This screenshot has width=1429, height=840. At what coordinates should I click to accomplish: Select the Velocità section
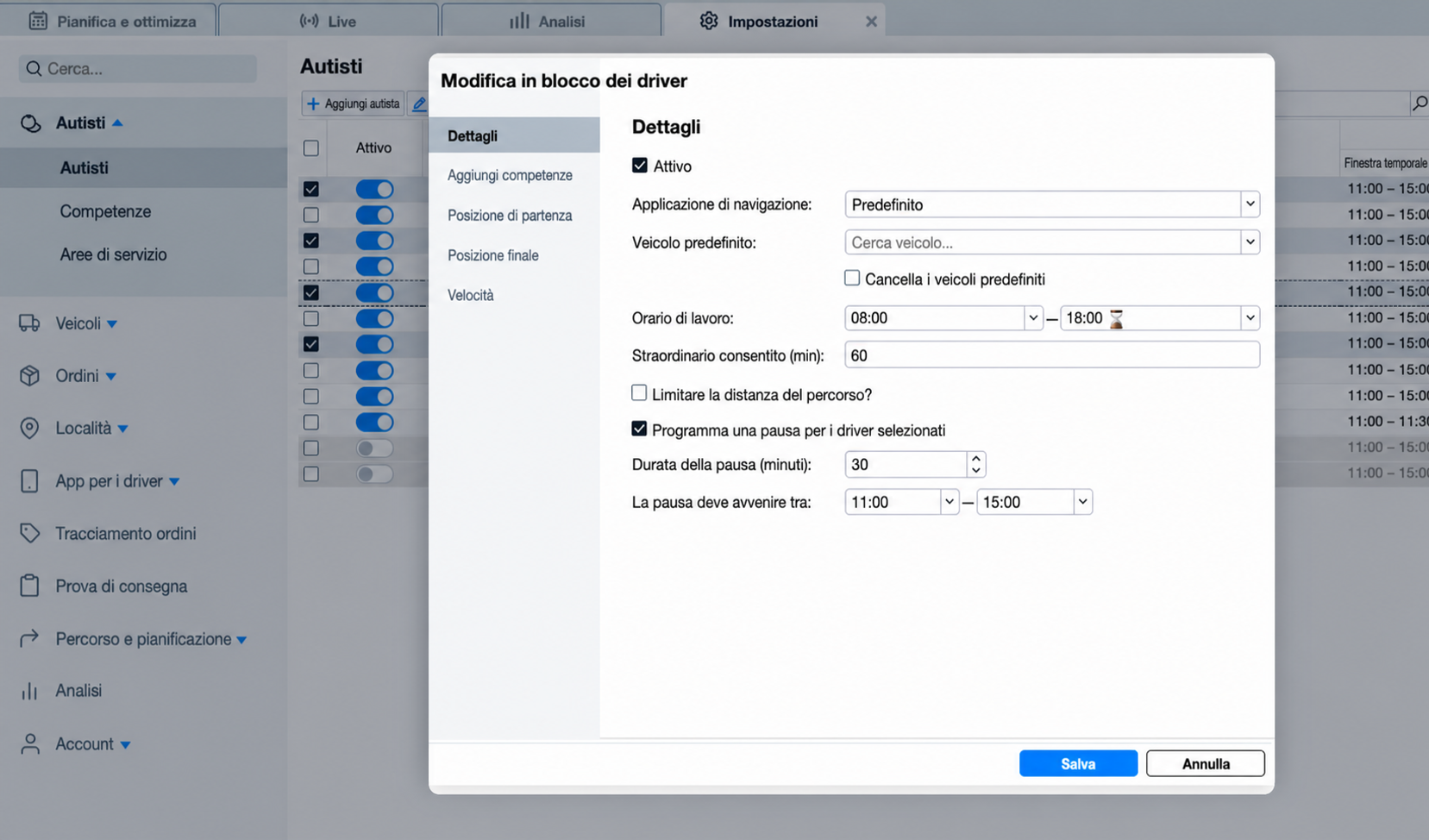click(471, 295)
